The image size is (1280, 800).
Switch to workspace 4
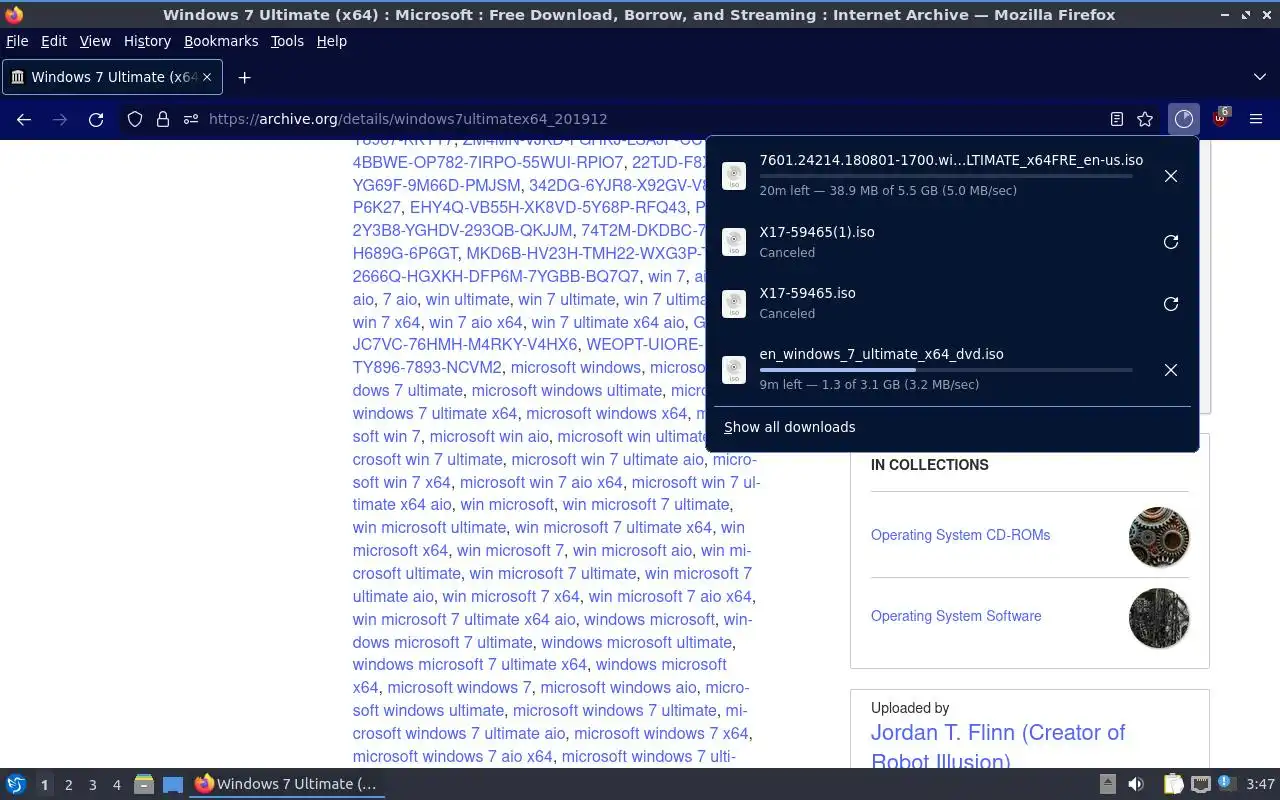(x=117, y=785)
